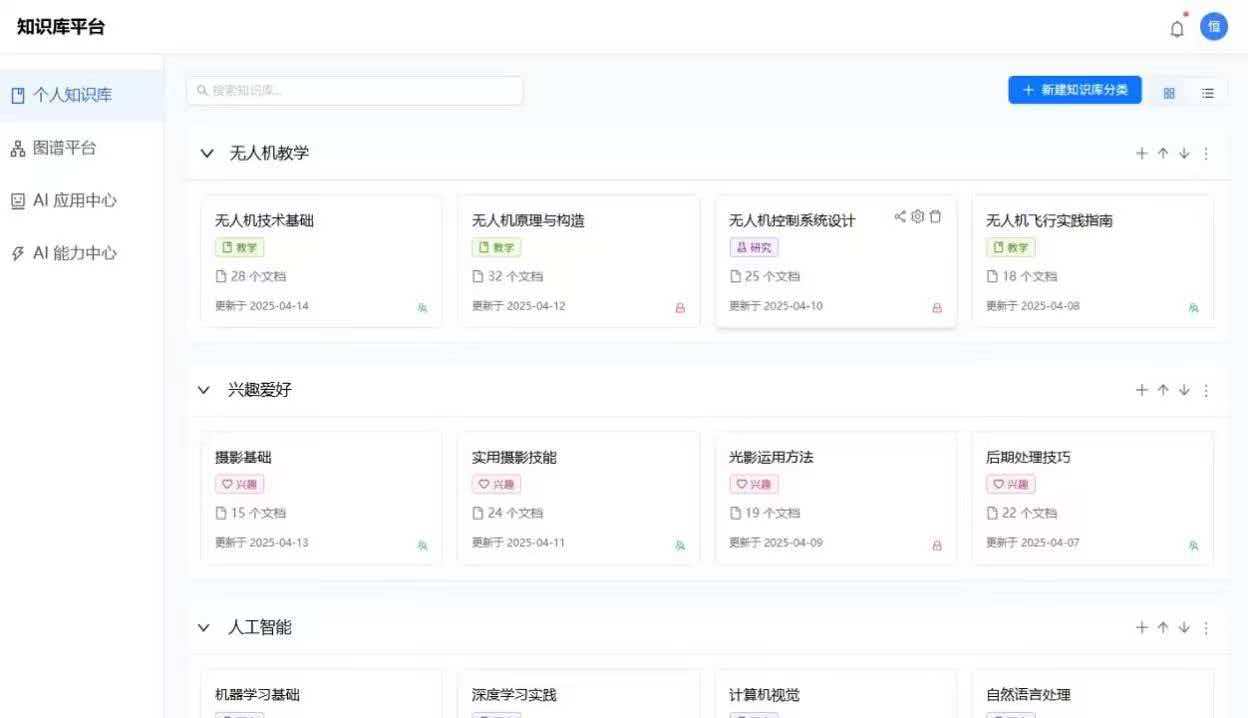Go to AI 应用中心 in sidebar
Screen dimensions: 1248x718
[75, 200]
